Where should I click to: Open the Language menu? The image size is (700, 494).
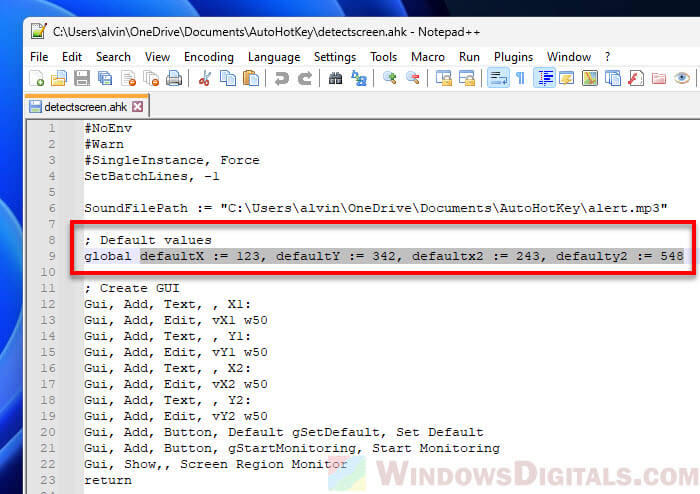pos(274,57)
